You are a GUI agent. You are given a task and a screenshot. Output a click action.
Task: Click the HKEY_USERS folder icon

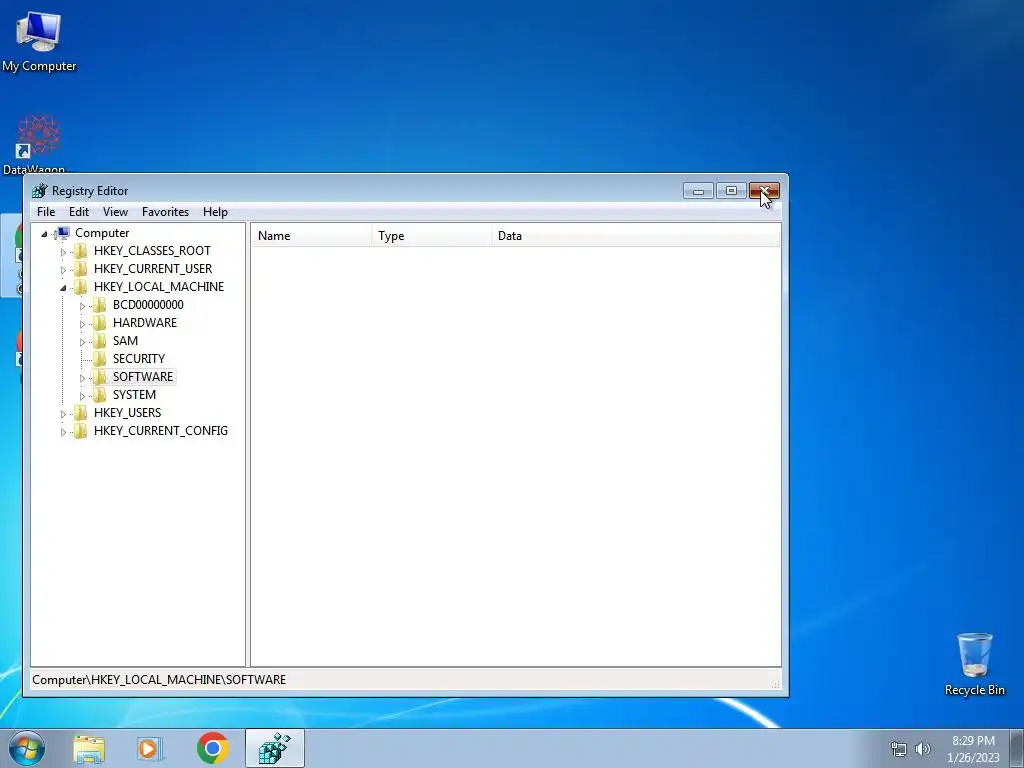(x=80, y=413)
